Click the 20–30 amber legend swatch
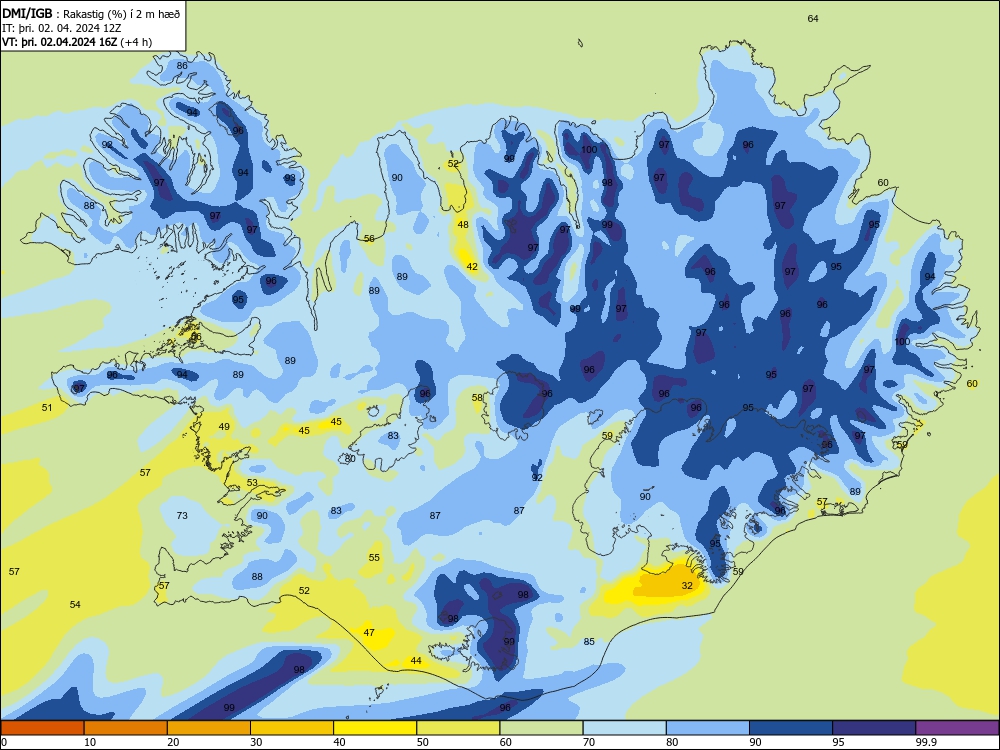The height and width of the screenshot is (750, 1000). tap(209, 728)
